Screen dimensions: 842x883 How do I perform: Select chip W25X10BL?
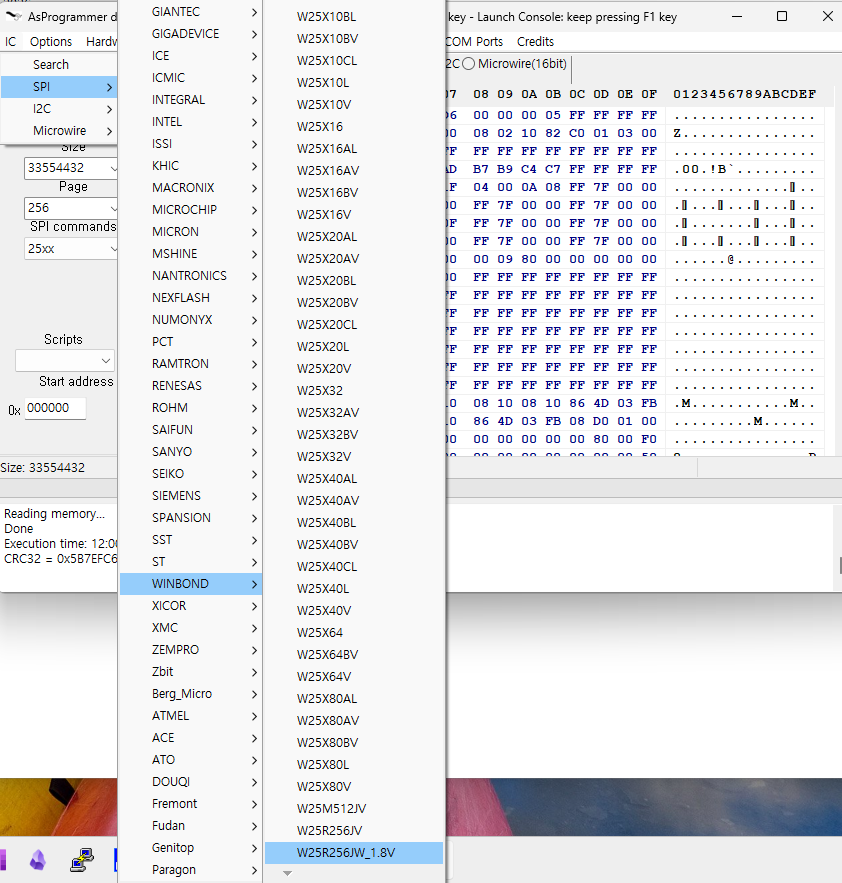point(354,17)
